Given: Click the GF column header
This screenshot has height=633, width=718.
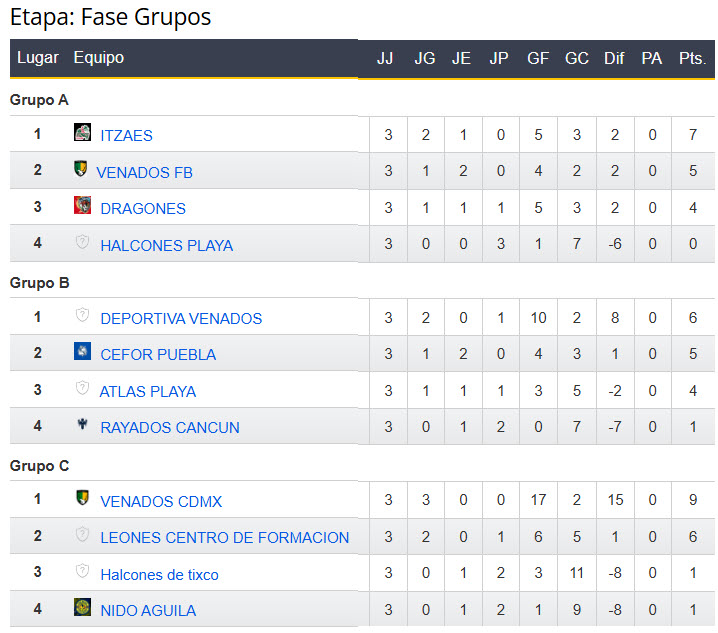Looking at the screenshot, I should (x=538, y=58).
